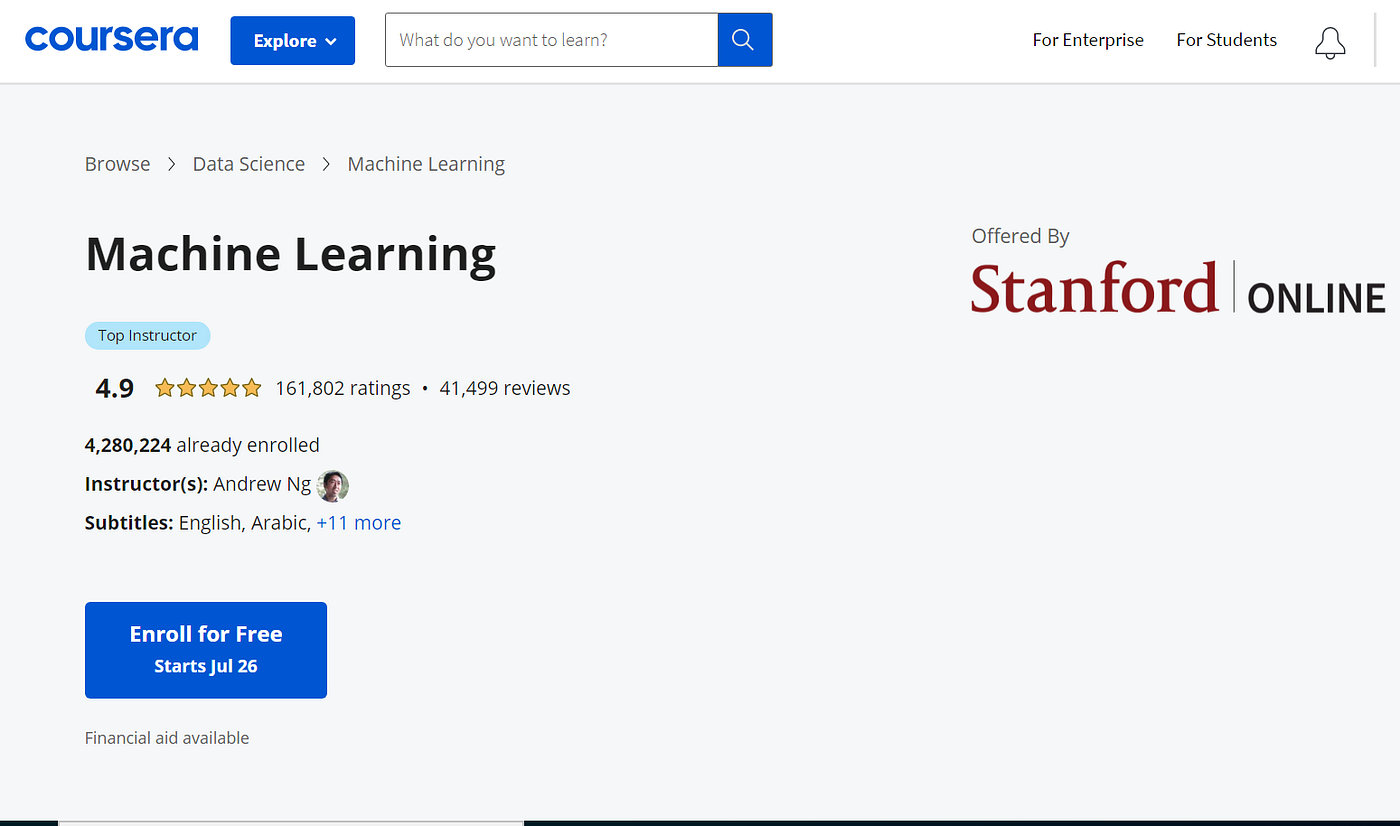
Task: Expand the subtitles list with +11 more
Action: (359, 522)
